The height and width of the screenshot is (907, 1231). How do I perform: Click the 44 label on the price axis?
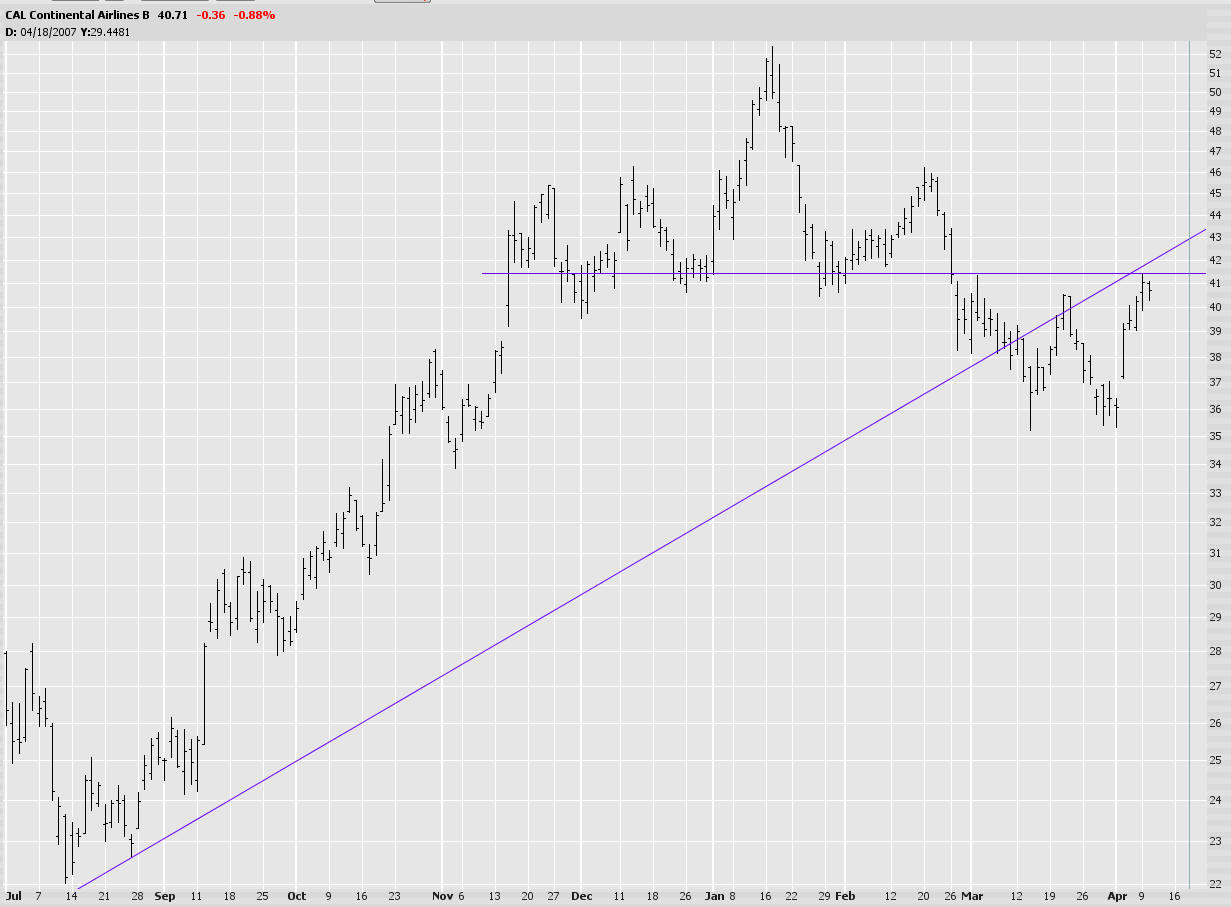coord(1215,215)
